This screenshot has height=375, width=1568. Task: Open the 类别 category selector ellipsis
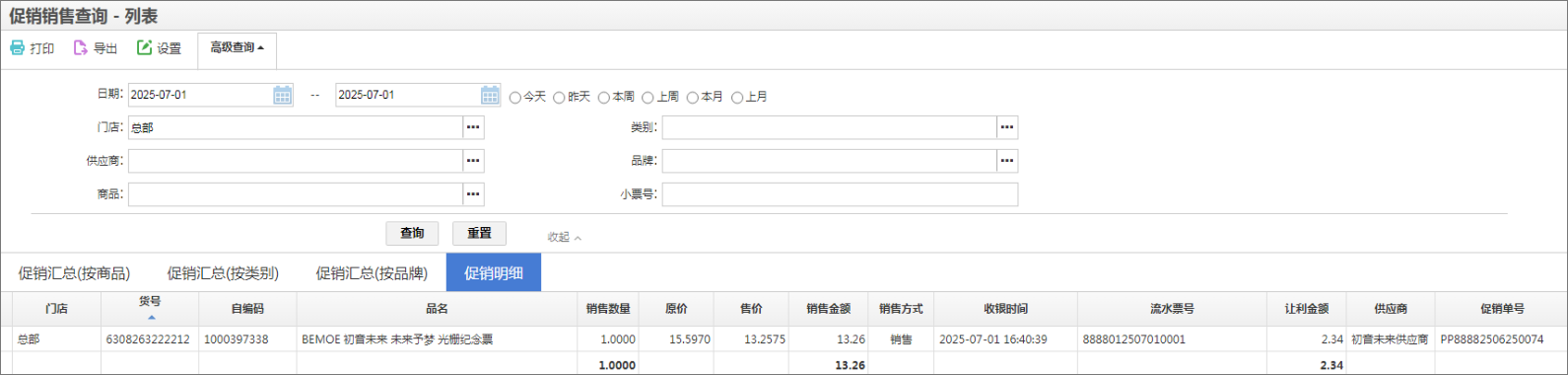(x=1007, y=127)
